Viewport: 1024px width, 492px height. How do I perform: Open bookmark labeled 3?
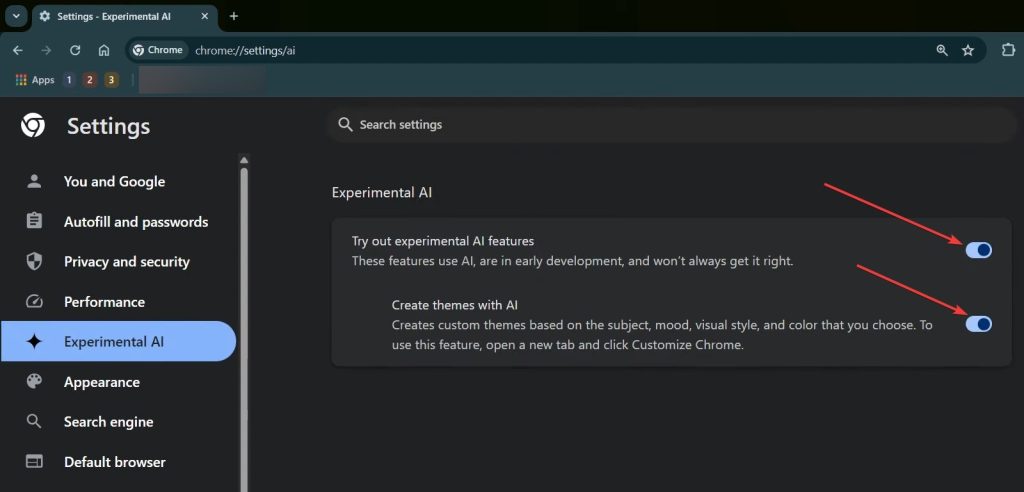click(112, 80)
